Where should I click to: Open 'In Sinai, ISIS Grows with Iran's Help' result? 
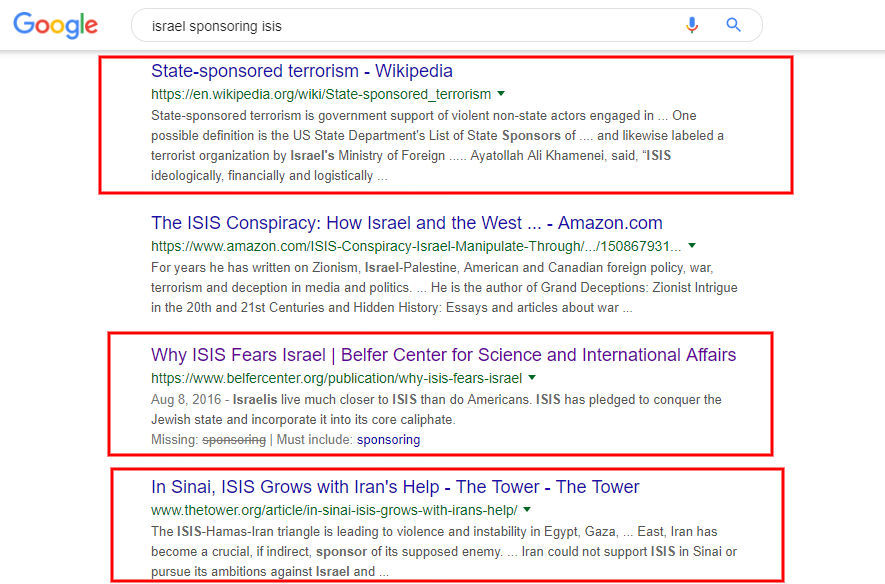(395, 487)
